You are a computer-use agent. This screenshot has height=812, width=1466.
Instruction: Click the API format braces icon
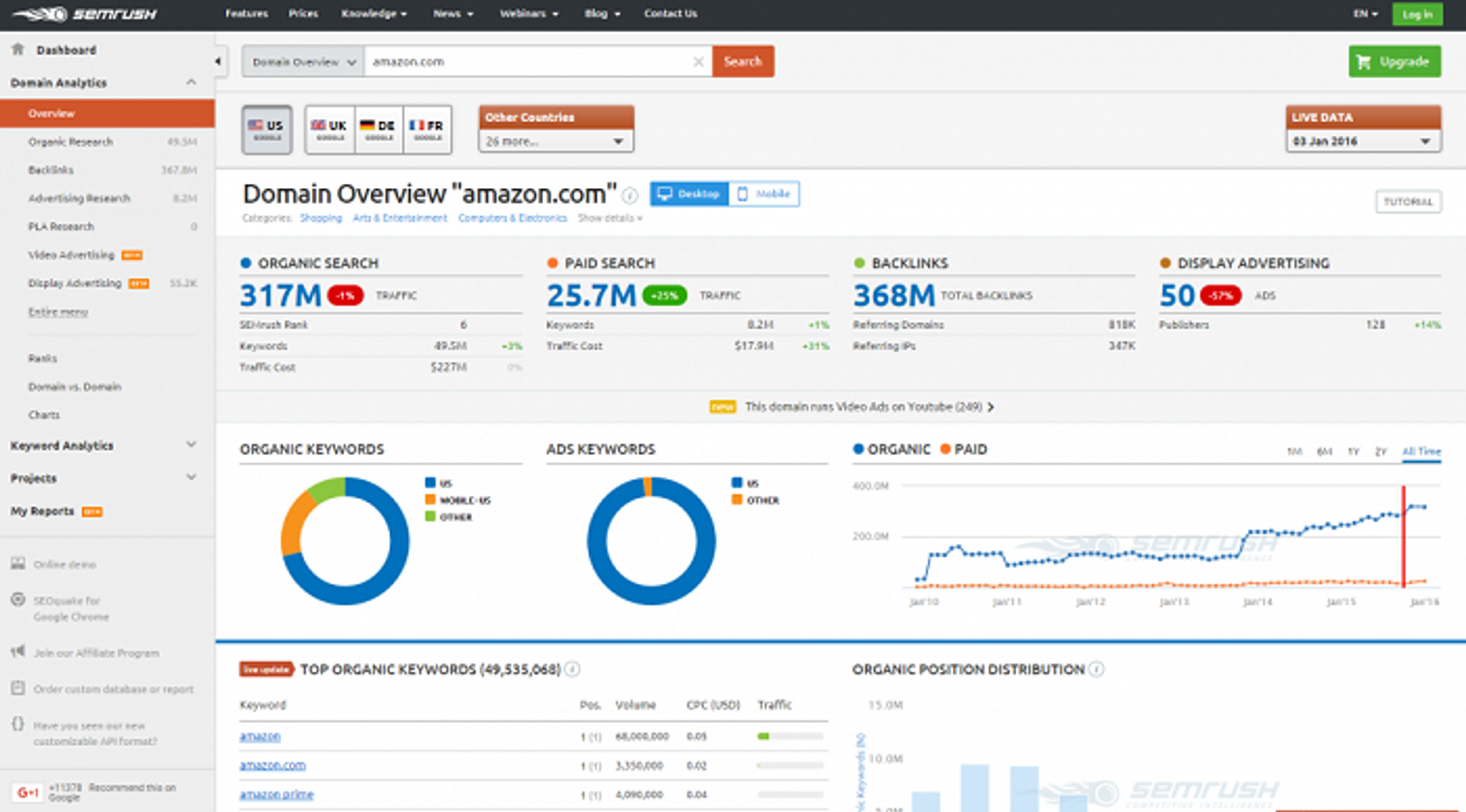(18, 724)
